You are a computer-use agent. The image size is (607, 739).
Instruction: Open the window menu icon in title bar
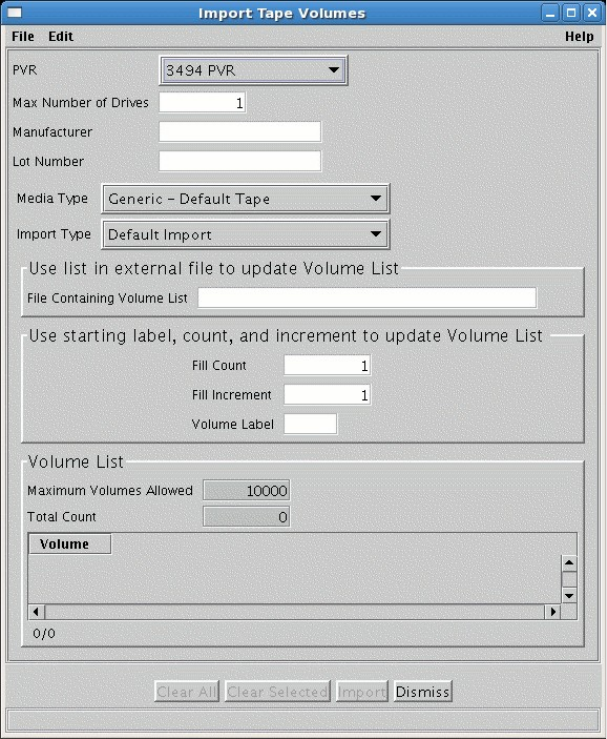[14, 13]
